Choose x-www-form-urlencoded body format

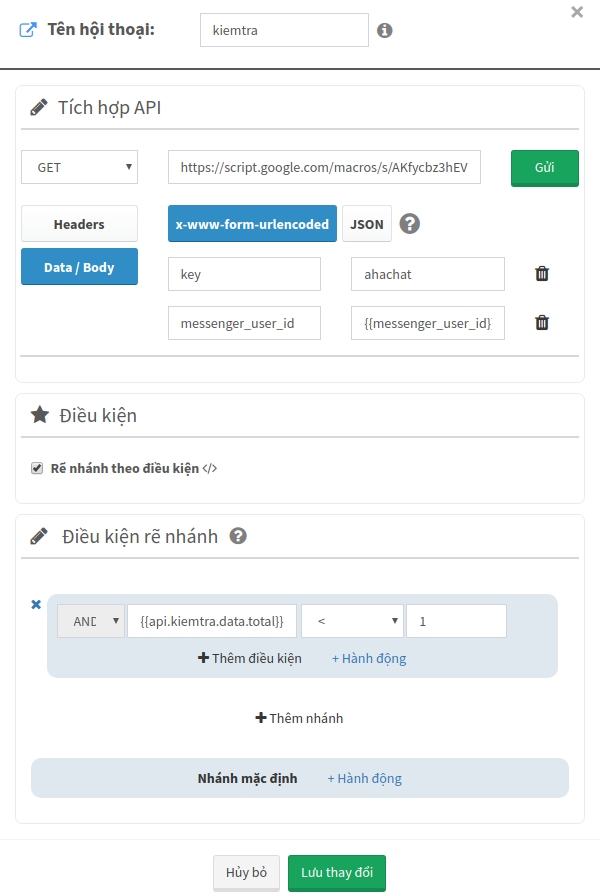click(252, 224)
